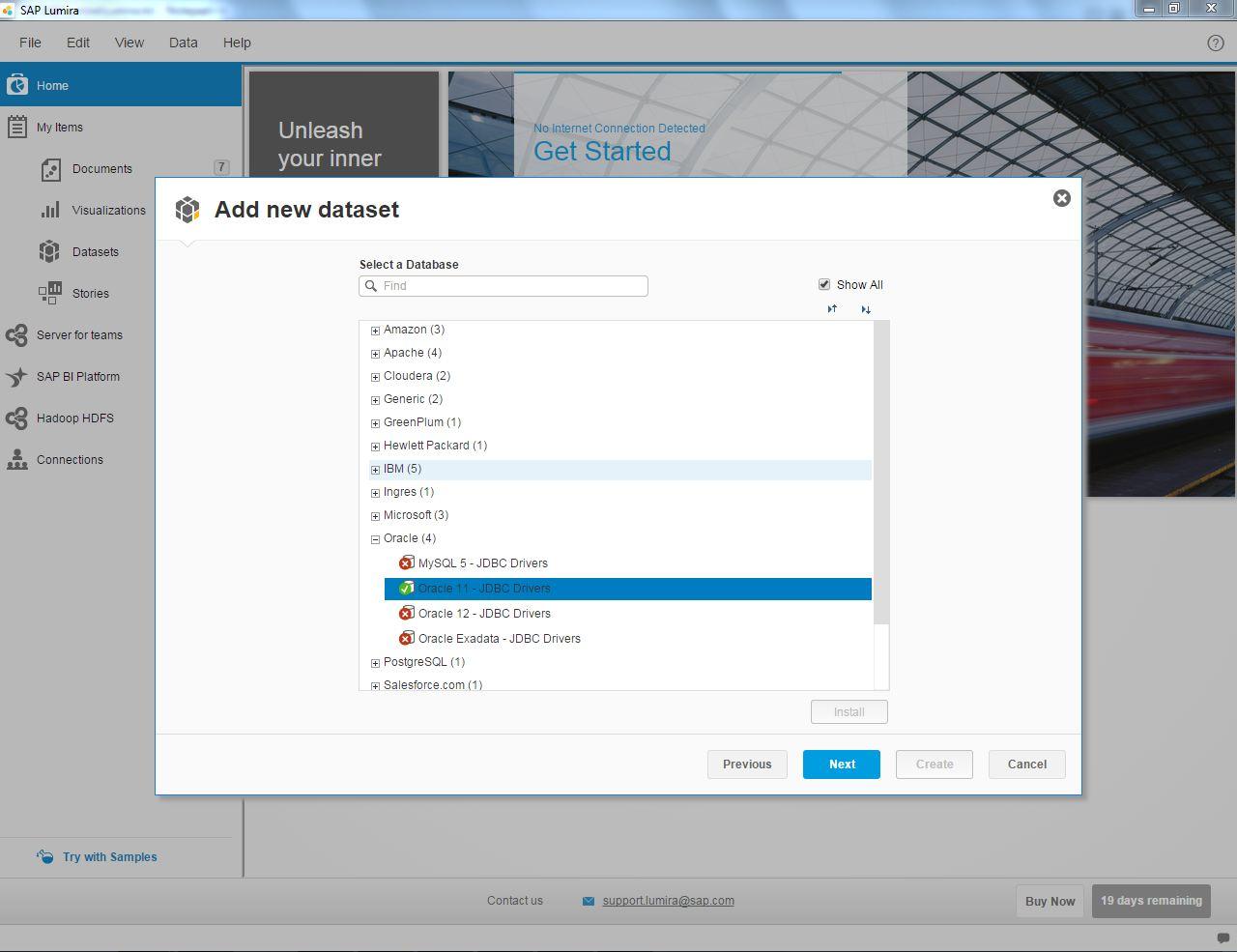Image resolution: width=1237 pixels, height=952 pixels.
Task: Open the Help menu
Action: [237, 43]
